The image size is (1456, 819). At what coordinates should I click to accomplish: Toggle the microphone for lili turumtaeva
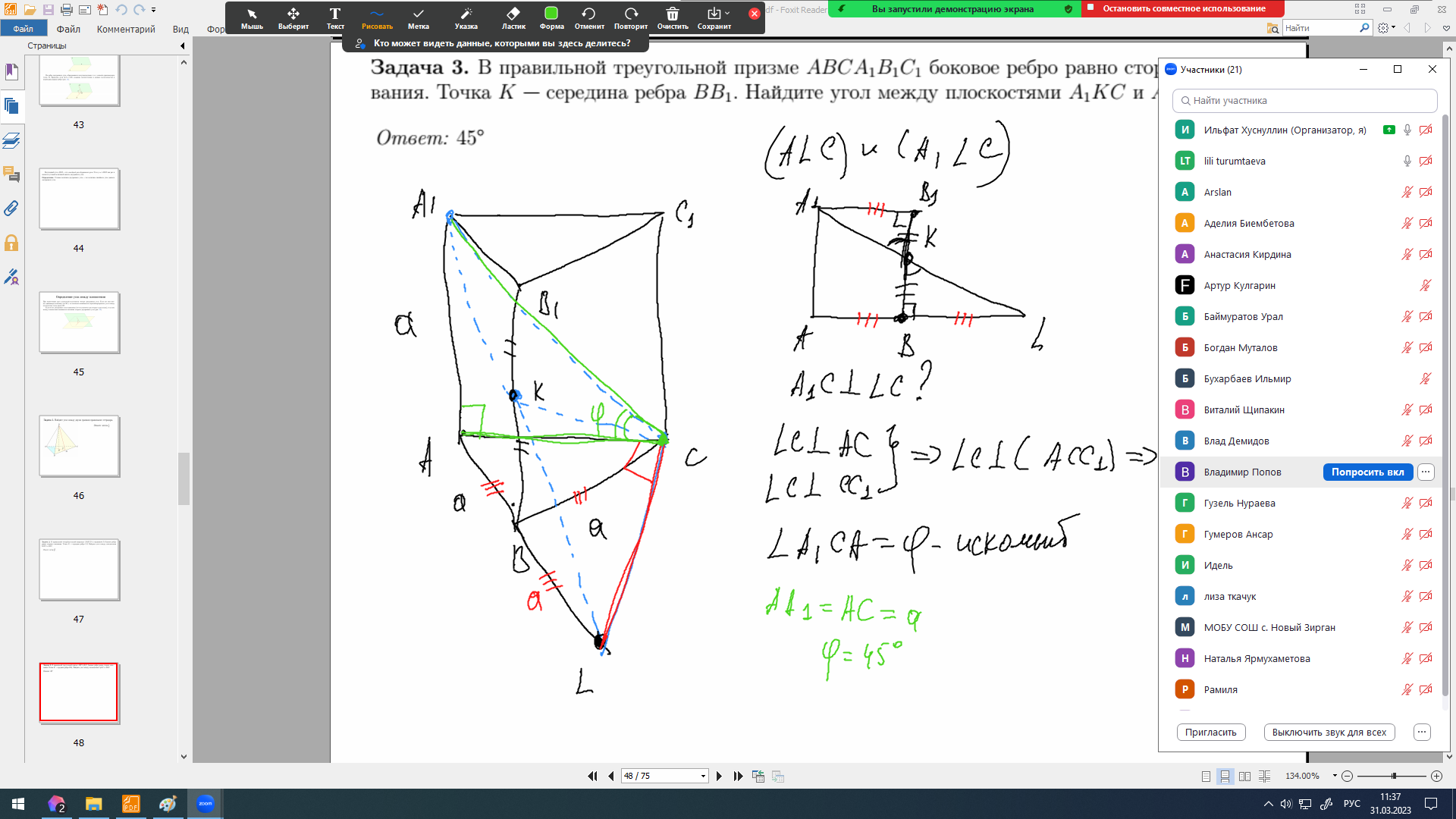(x=1407, y=161)
